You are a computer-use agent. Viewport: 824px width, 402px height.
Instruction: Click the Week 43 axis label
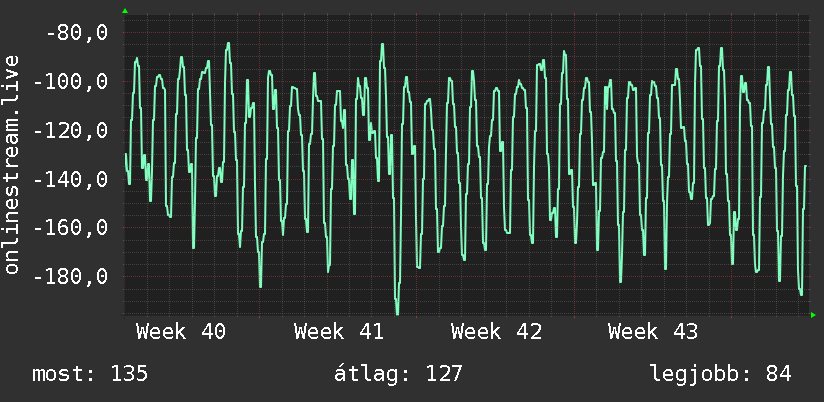coord(653,332)
